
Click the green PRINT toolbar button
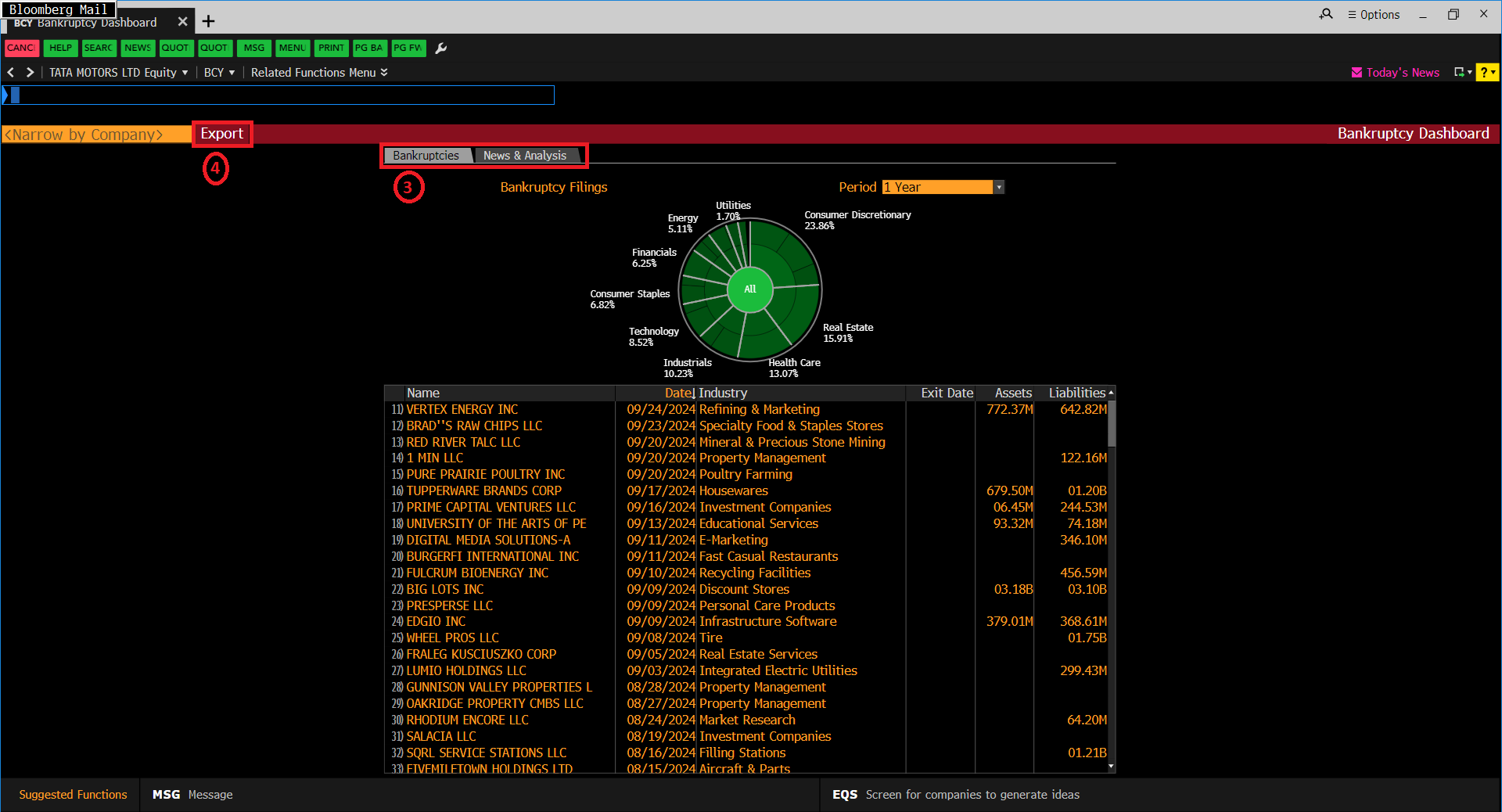coord(331,48)
